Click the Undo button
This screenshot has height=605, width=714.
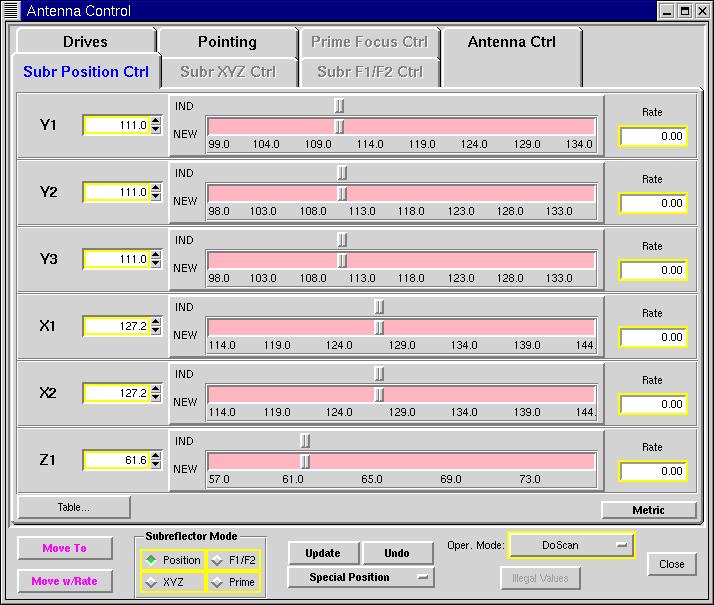coord(397,553)
